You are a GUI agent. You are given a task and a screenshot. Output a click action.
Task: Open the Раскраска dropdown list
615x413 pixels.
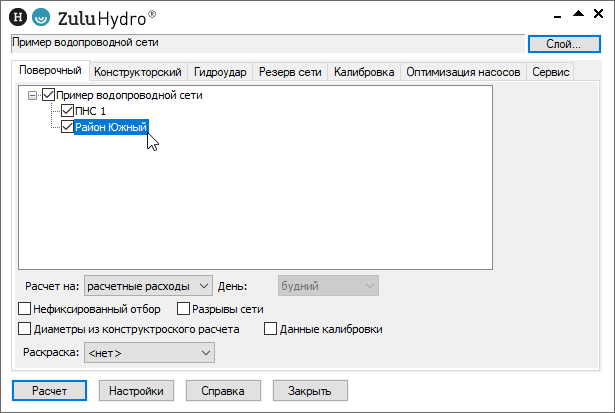click(x=148, y=352)
